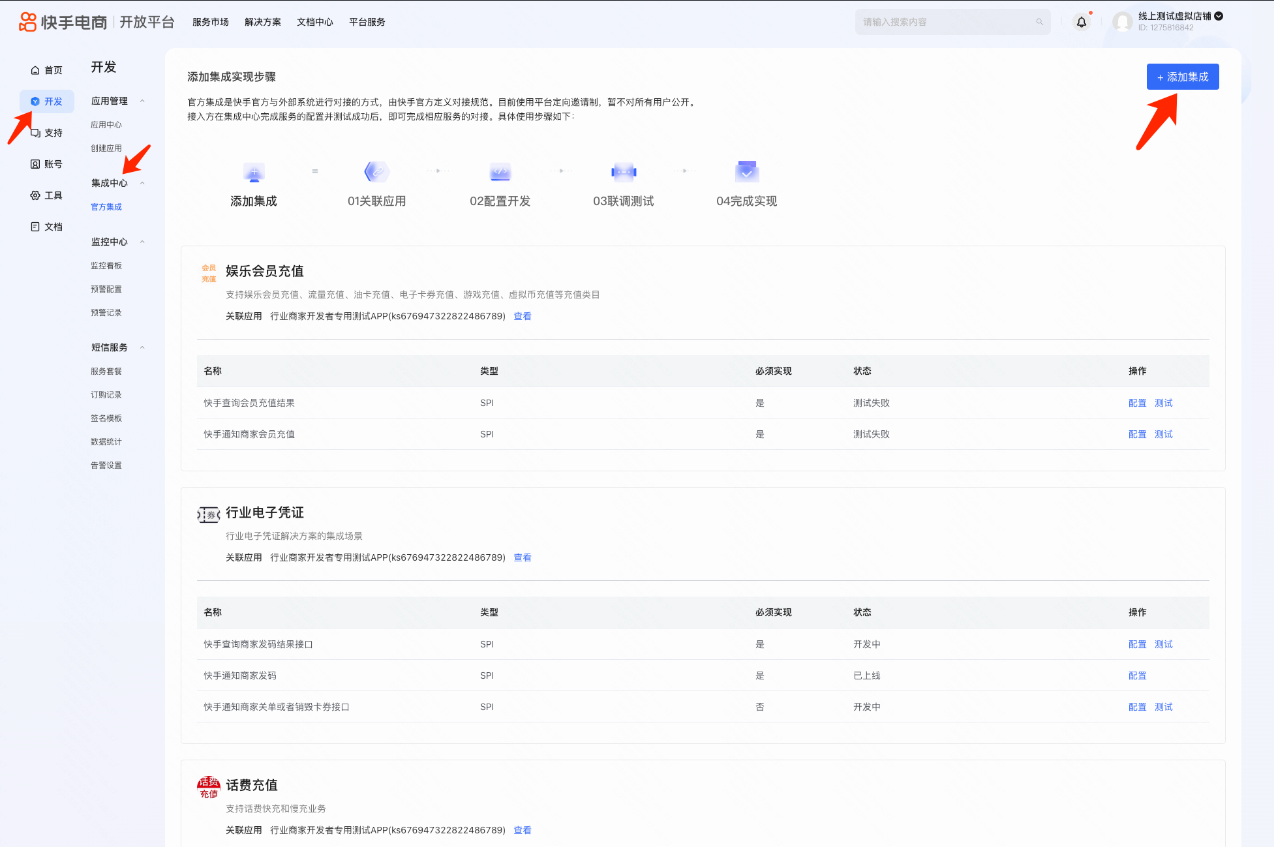Select 应用中心 in the sidebar

106,125
